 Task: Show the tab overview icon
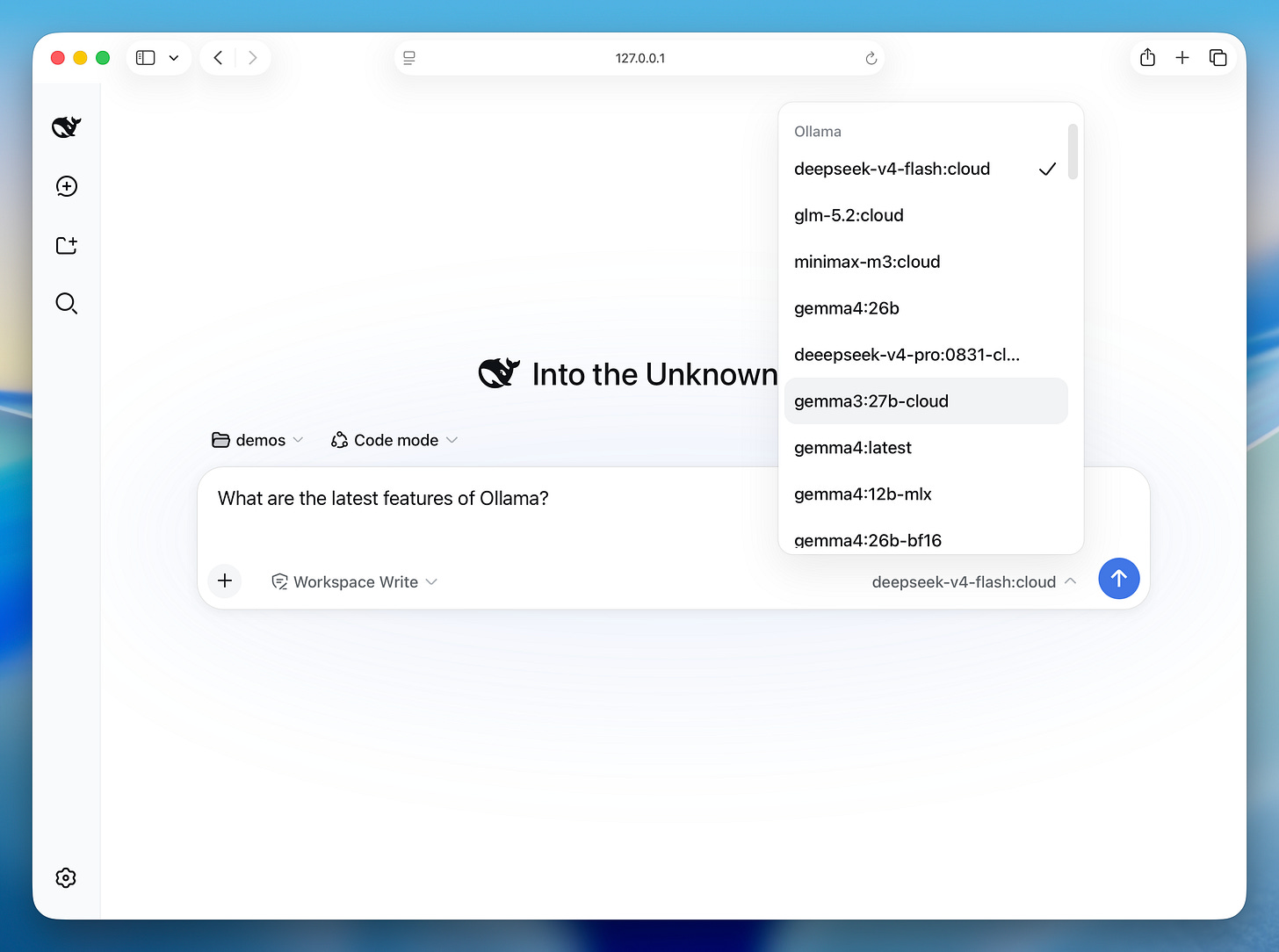pos(1218,58)
